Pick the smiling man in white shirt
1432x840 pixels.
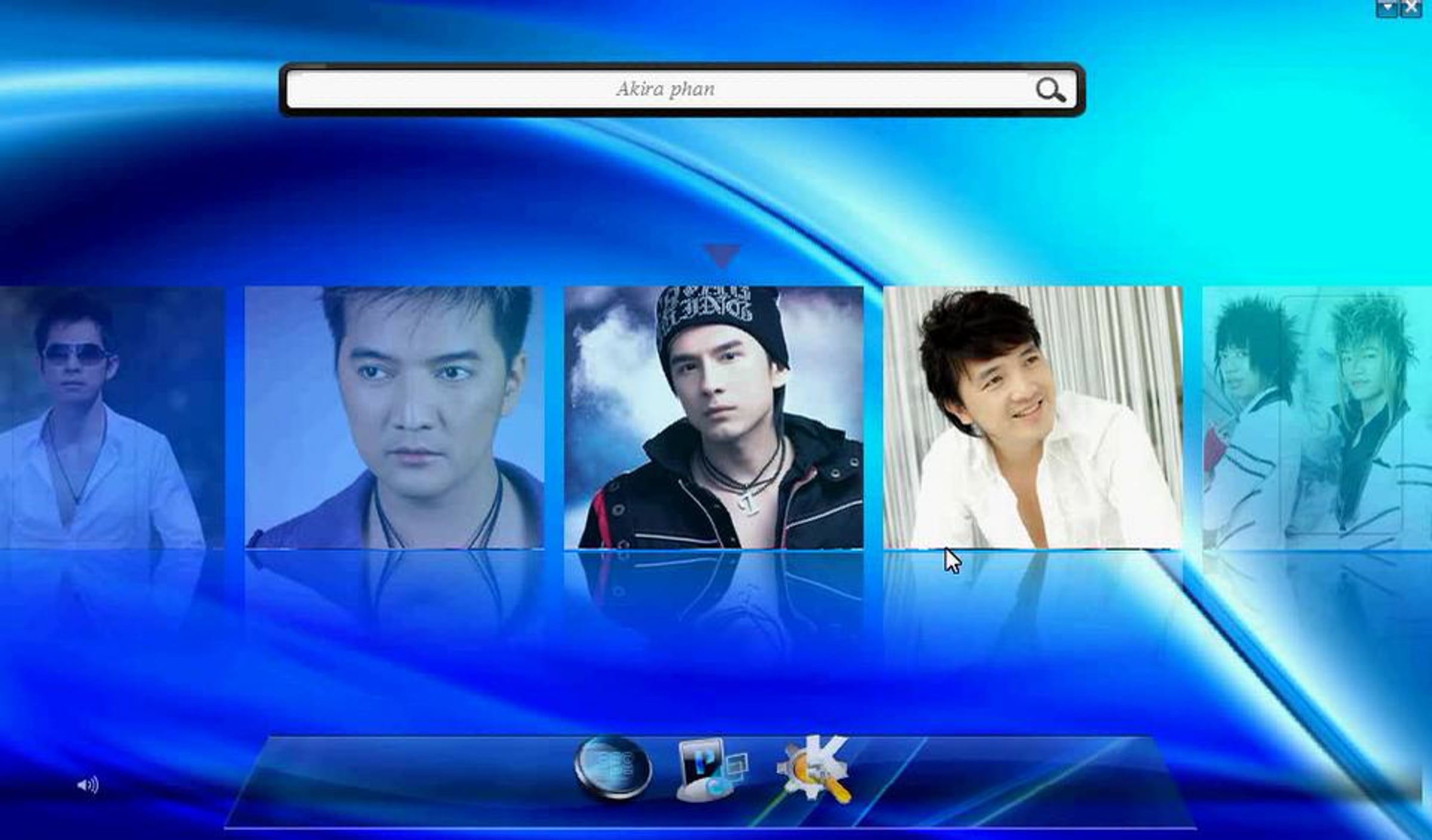1032,418
